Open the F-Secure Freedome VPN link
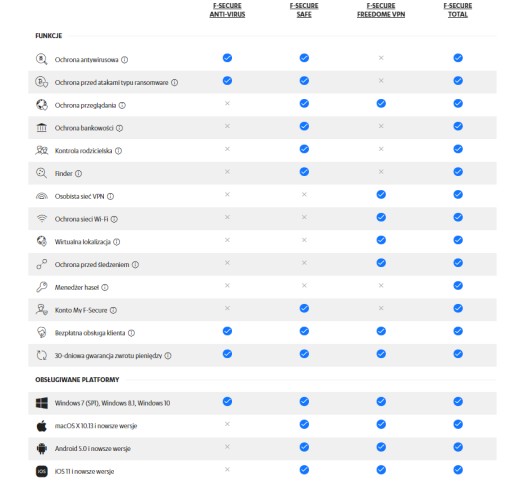 pyautogui.click(x=381, y=10)
